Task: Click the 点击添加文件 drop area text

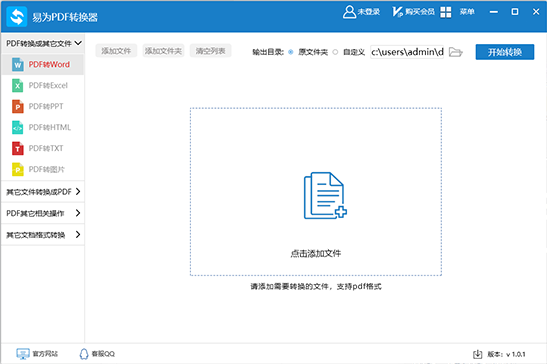Action: pyautogui.click(x=316, y=254)
